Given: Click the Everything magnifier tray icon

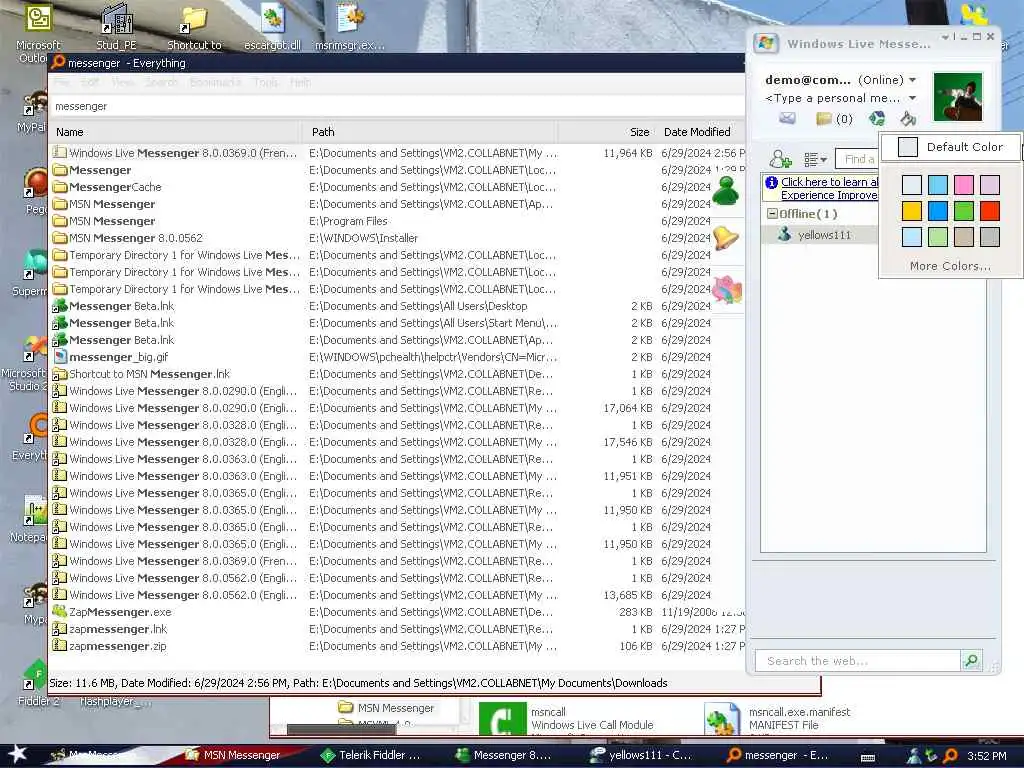Looking at the screenshot, I should [951, 756].
